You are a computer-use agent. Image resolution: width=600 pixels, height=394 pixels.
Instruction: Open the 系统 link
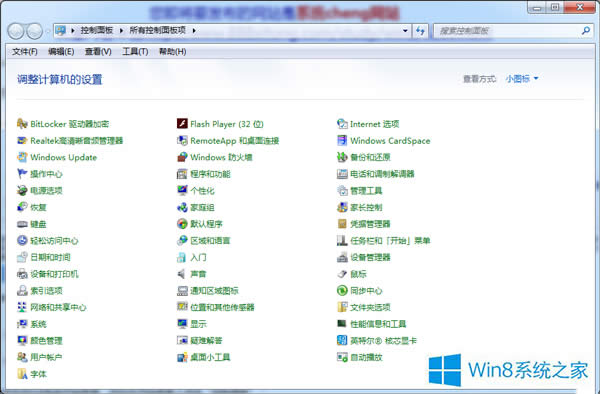(38, 324)
